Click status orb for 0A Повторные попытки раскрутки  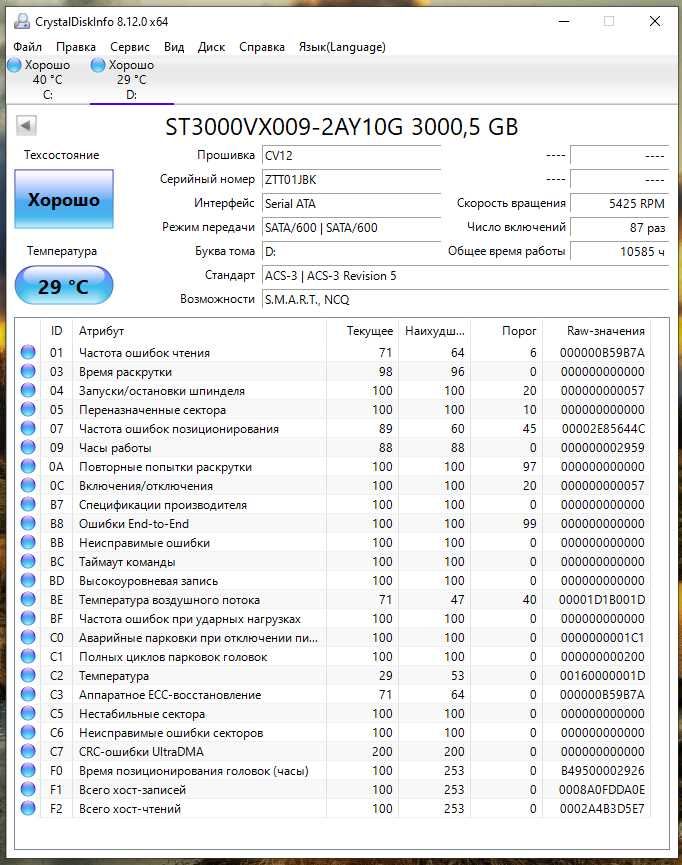coord(28,466)
